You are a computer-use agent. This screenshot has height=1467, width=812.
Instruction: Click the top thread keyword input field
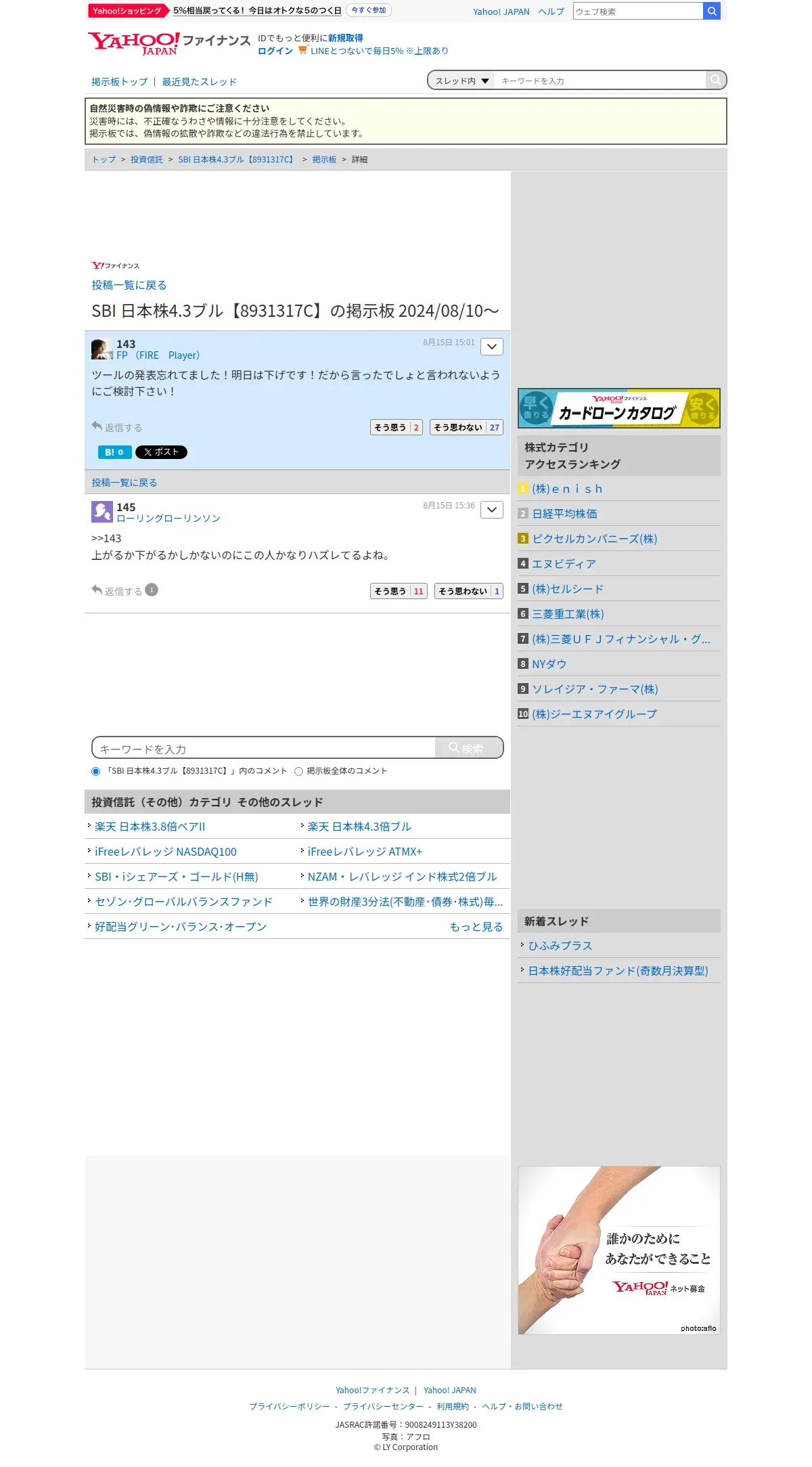coord(600,81)
